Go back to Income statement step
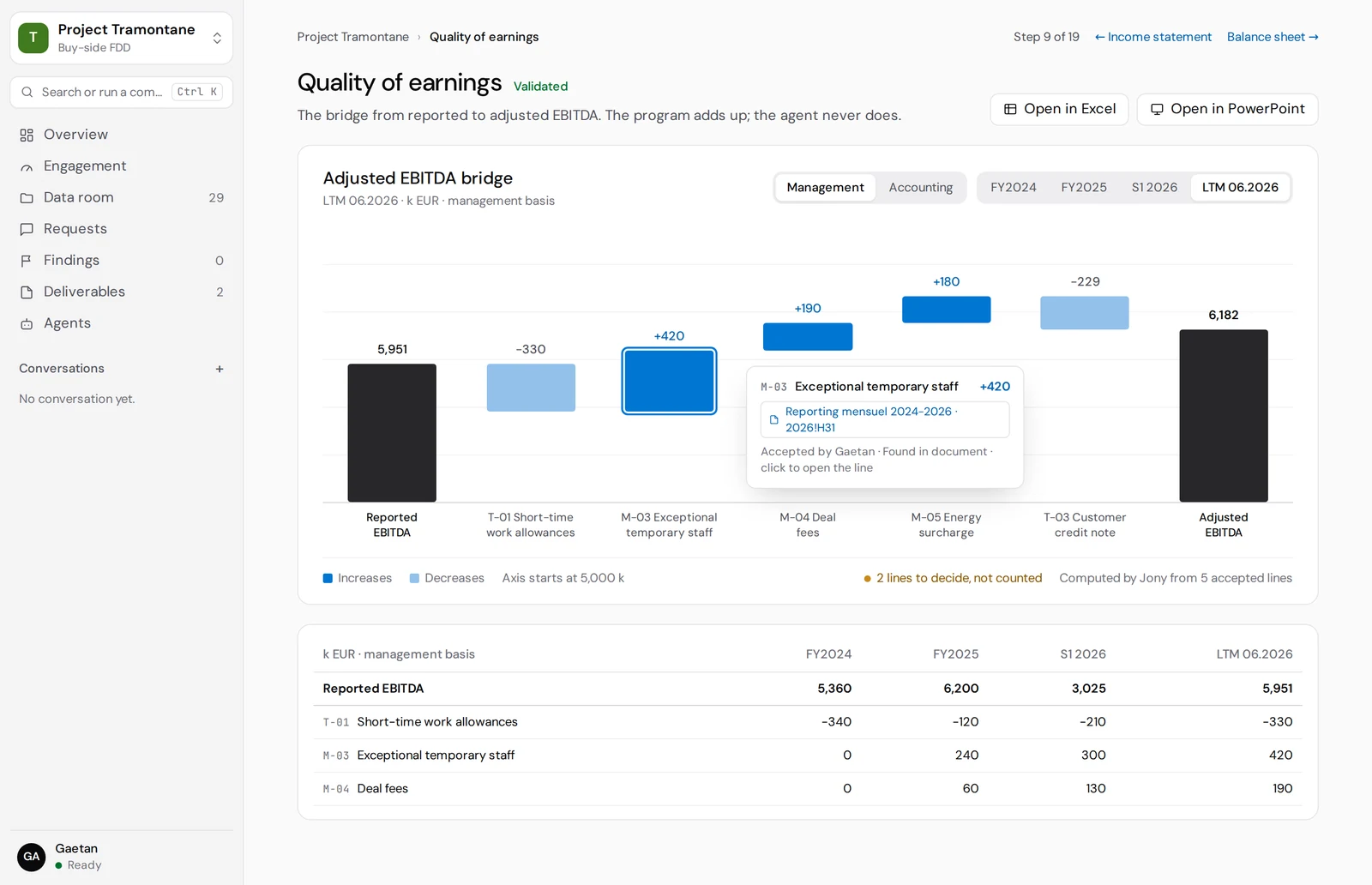 (1152, 37)
